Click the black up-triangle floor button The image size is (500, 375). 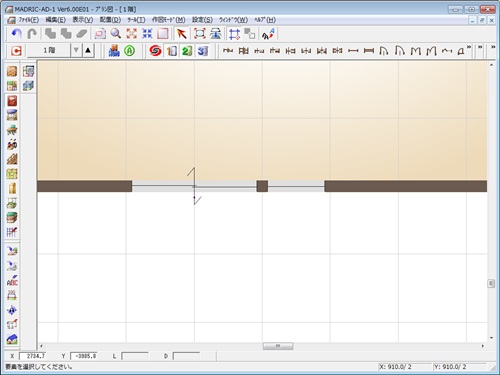point(88,51)
